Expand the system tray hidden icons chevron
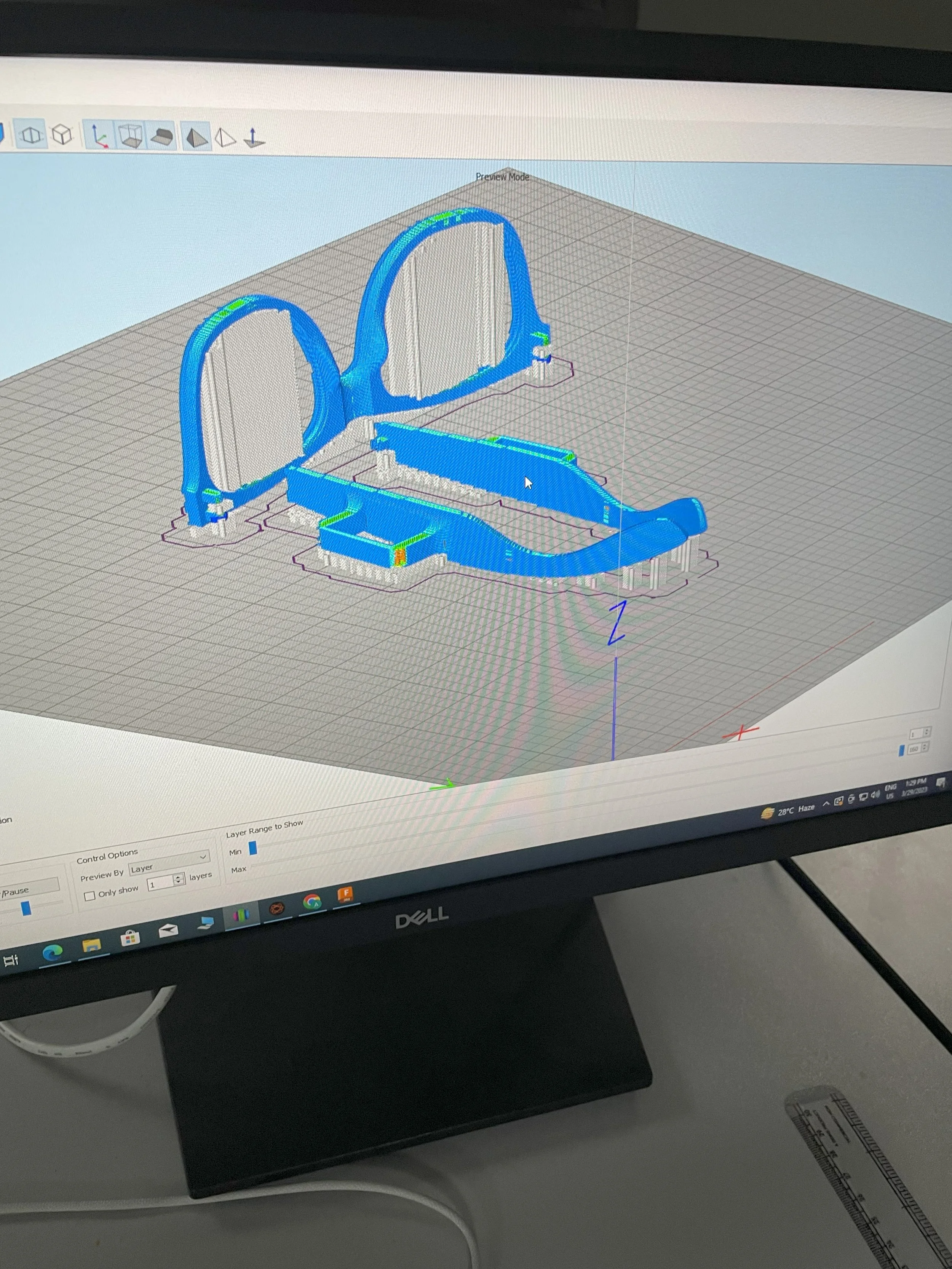The width and height of the screenshot is (952, 1269). 826,803
